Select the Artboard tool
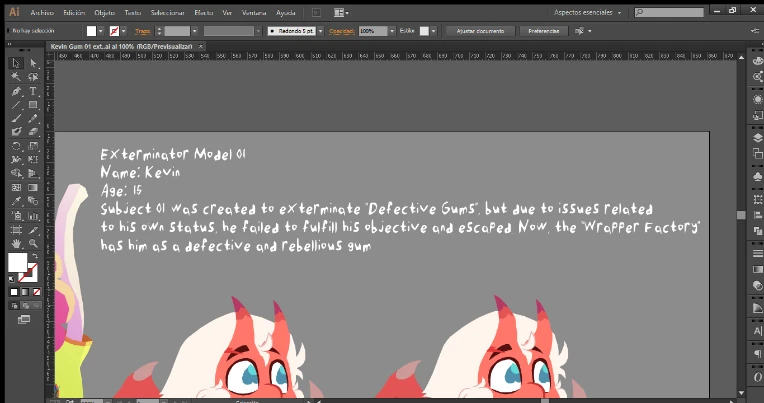The image size is (764, 403). [x=16, y=230]
